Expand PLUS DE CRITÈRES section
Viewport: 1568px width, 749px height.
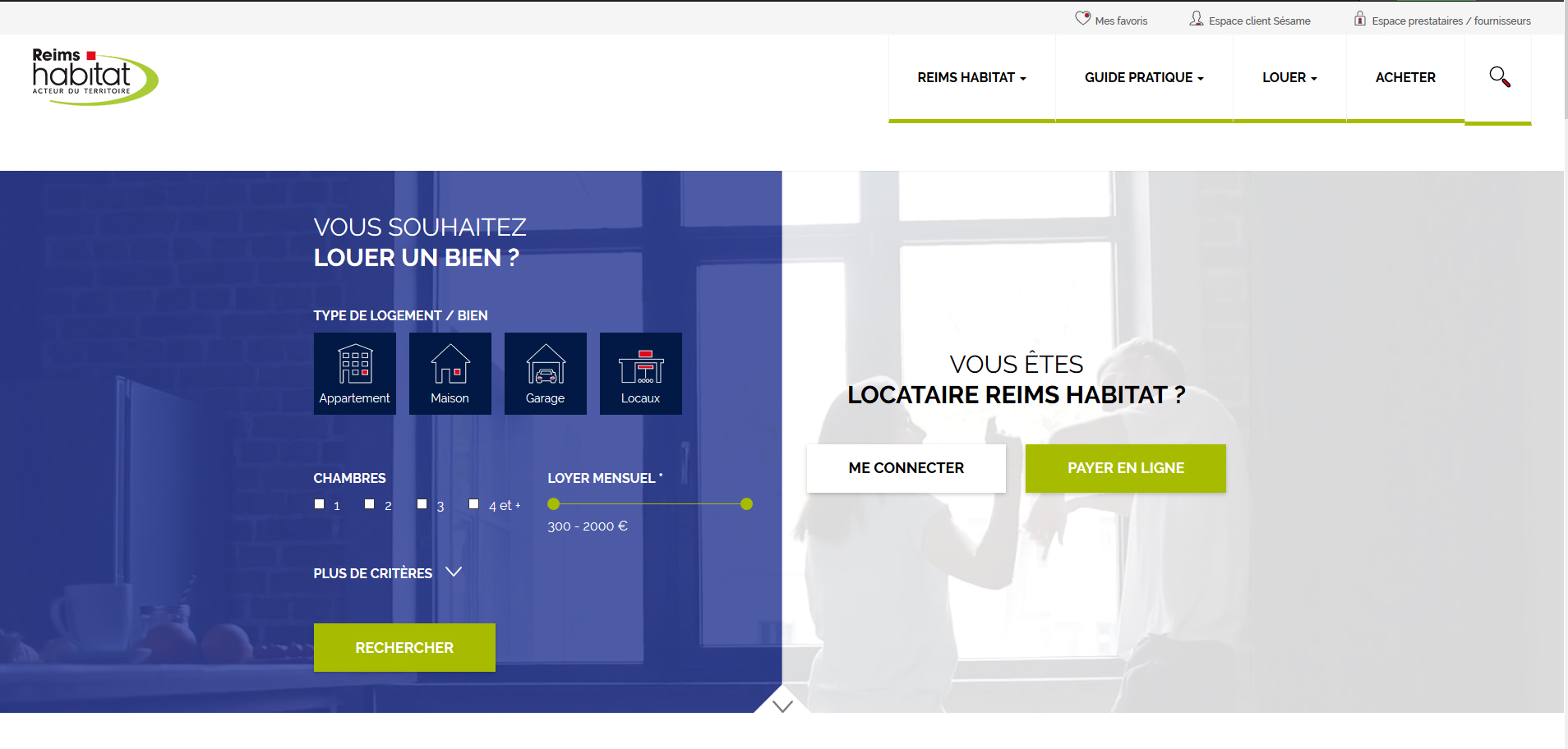point(388,572)
